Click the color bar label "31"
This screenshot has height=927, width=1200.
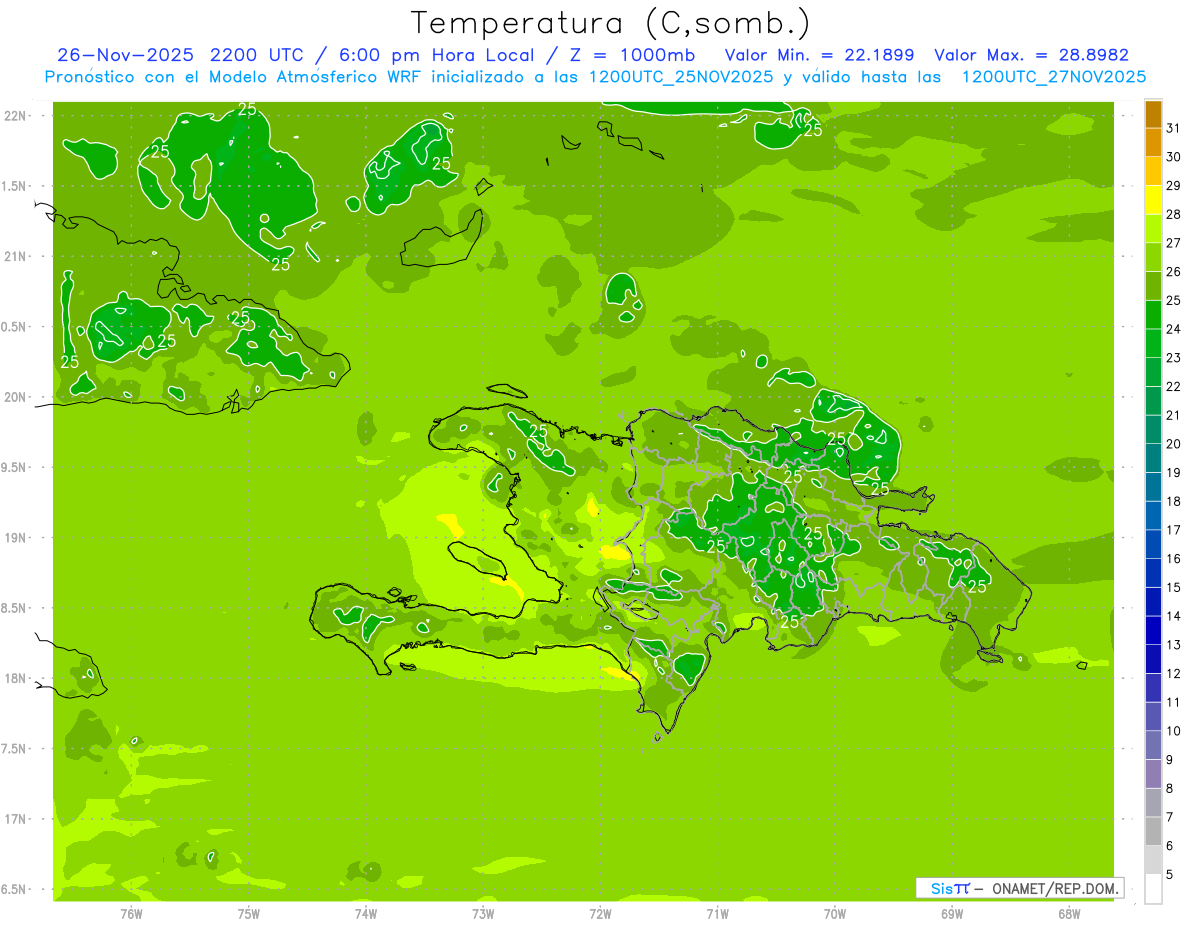tap(1174, 128)
